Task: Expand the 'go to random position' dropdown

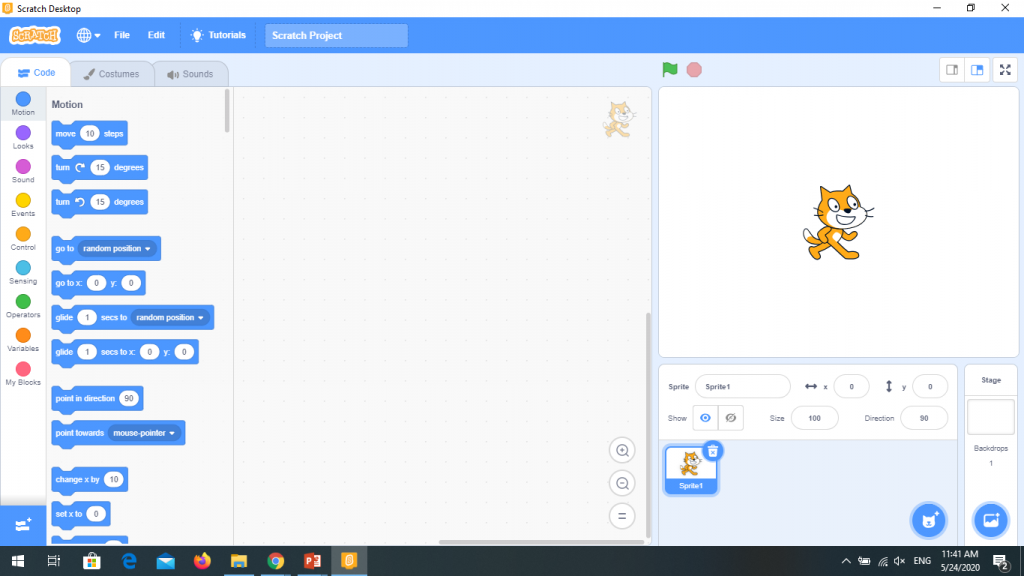Action: 148,248
